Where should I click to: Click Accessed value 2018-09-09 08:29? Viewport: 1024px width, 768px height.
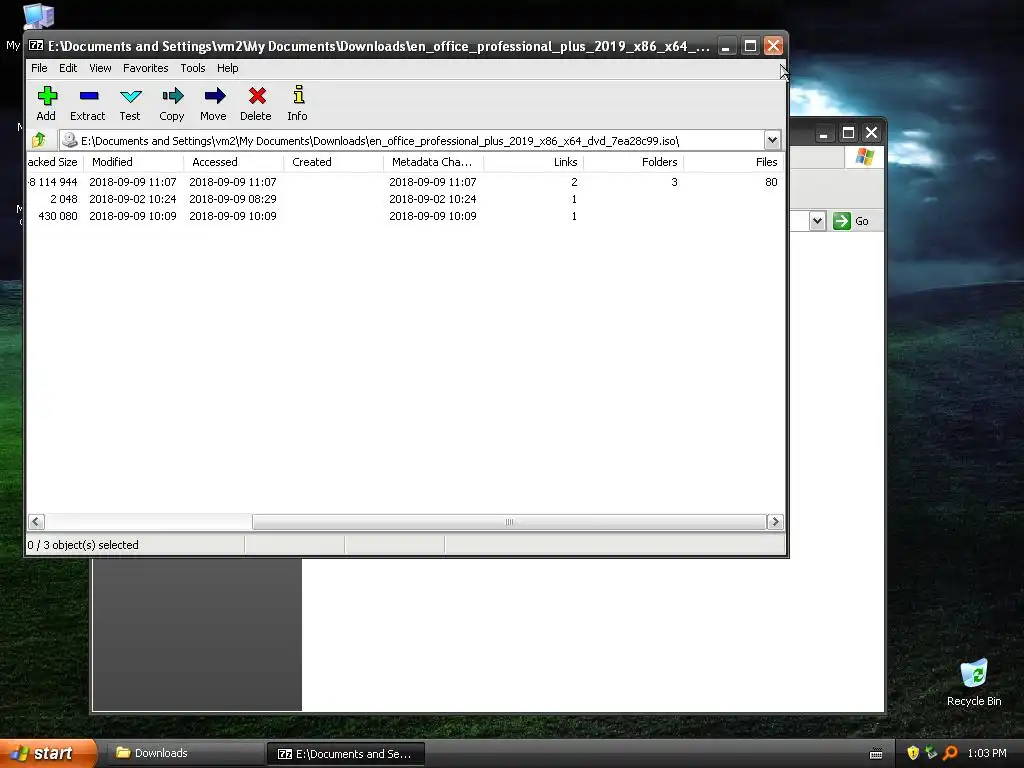tap(232, 199)
